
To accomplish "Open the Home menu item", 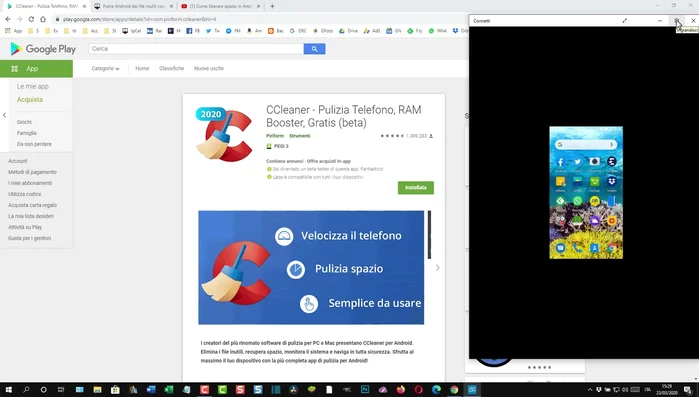I will [x=142, y=69].
